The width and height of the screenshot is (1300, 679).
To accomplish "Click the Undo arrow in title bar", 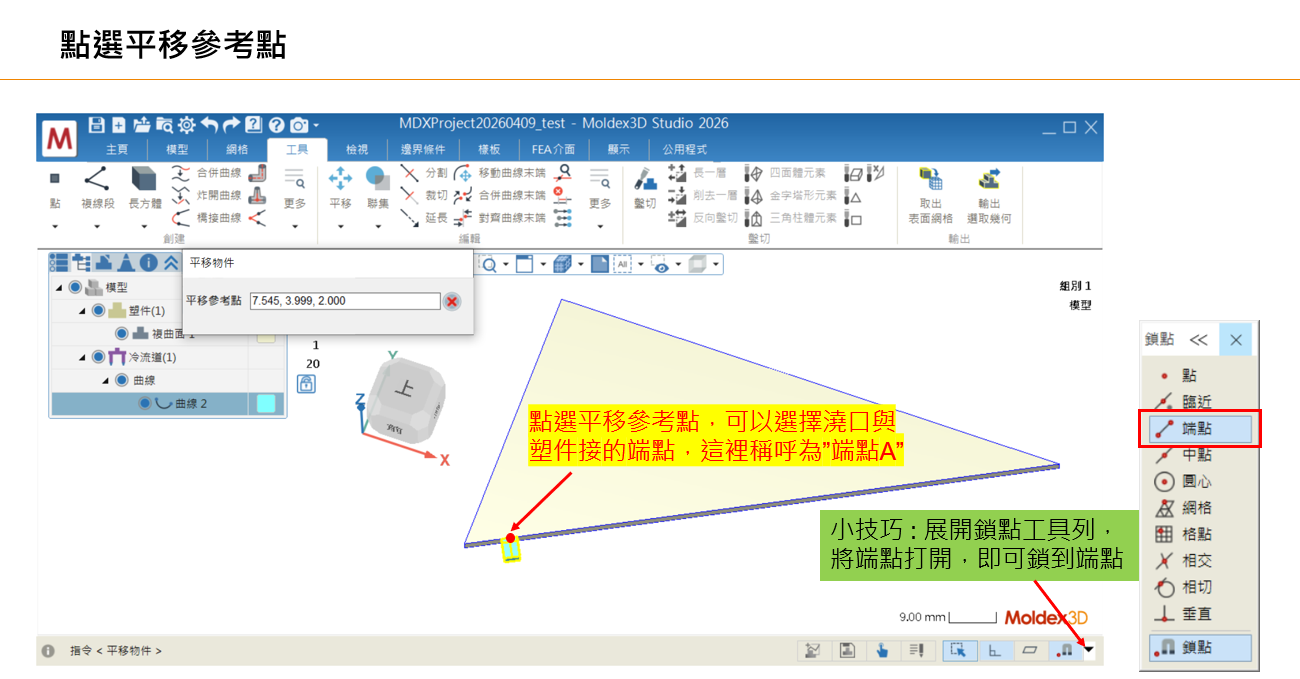I will [x=209, y=125].
